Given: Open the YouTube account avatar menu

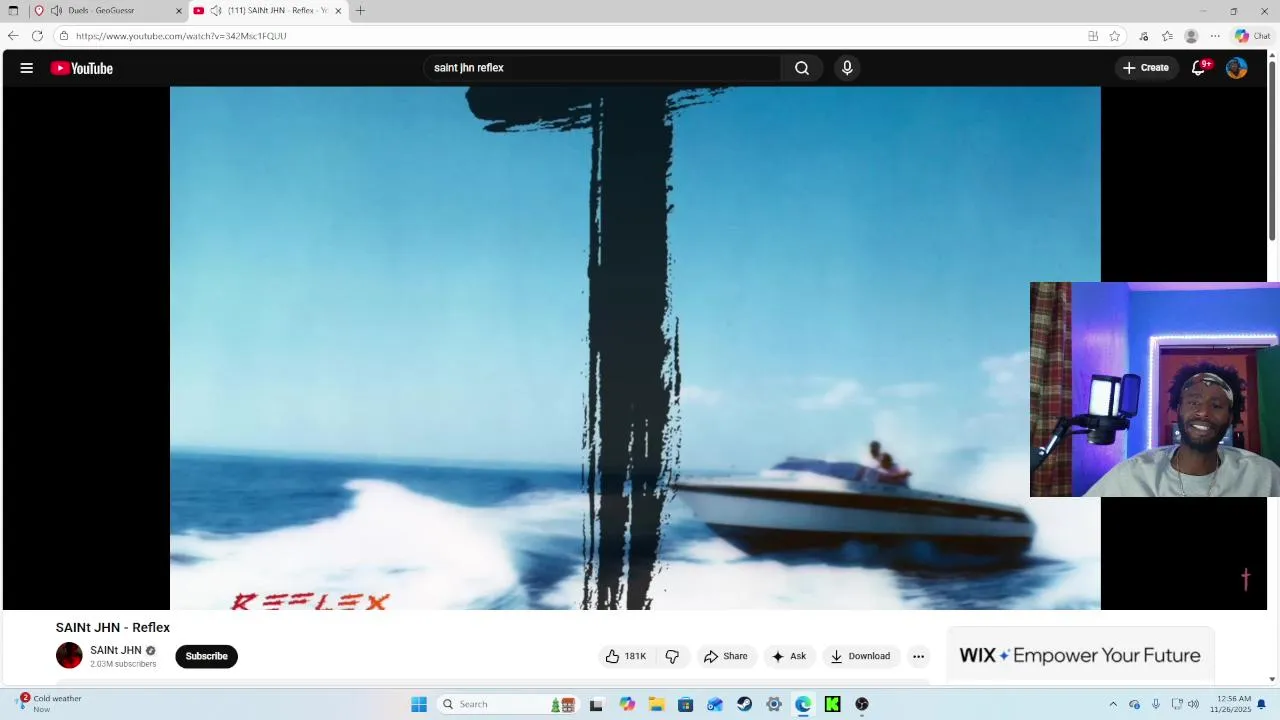Looking at the screenshot, I should (x=1237, y=68).
